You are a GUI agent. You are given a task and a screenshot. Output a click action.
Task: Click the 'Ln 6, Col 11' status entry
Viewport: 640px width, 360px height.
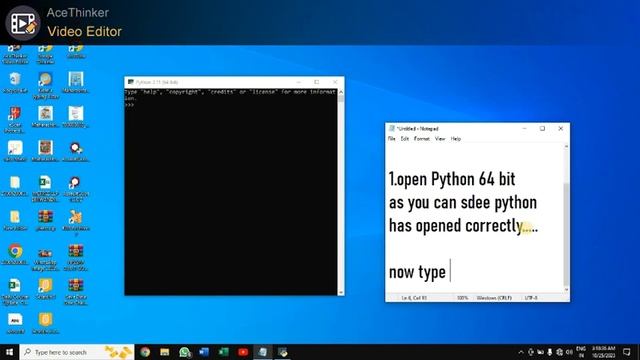coord(414,298)
